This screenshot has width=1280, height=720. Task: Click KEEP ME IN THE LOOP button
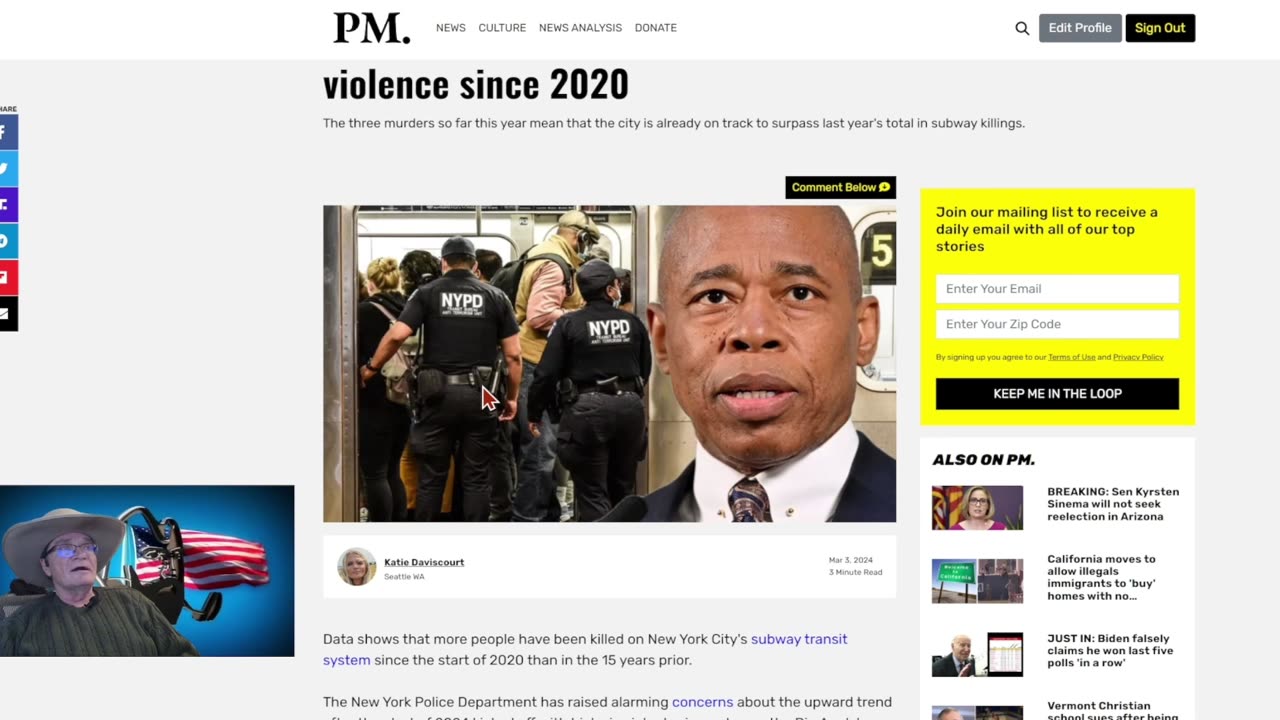click(1057, 394)
